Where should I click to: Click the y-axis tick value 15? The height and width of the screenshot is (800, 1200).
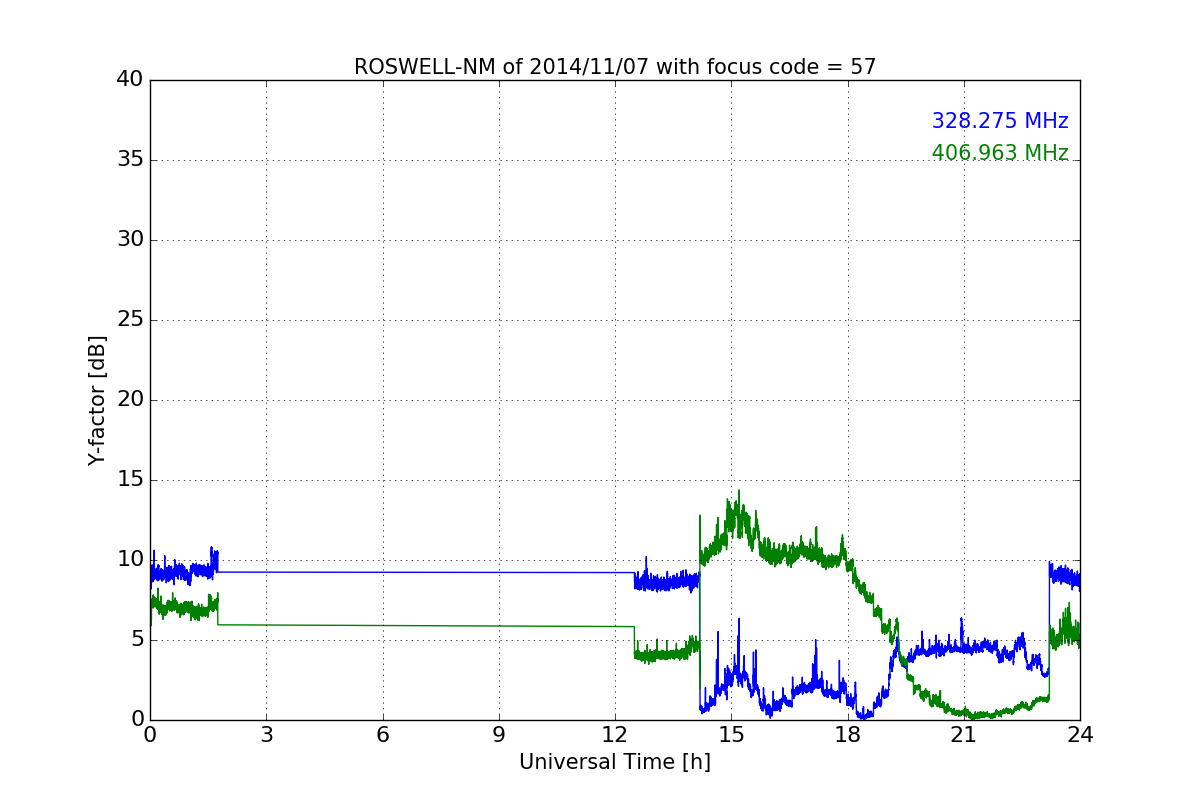tap(130, 480)
